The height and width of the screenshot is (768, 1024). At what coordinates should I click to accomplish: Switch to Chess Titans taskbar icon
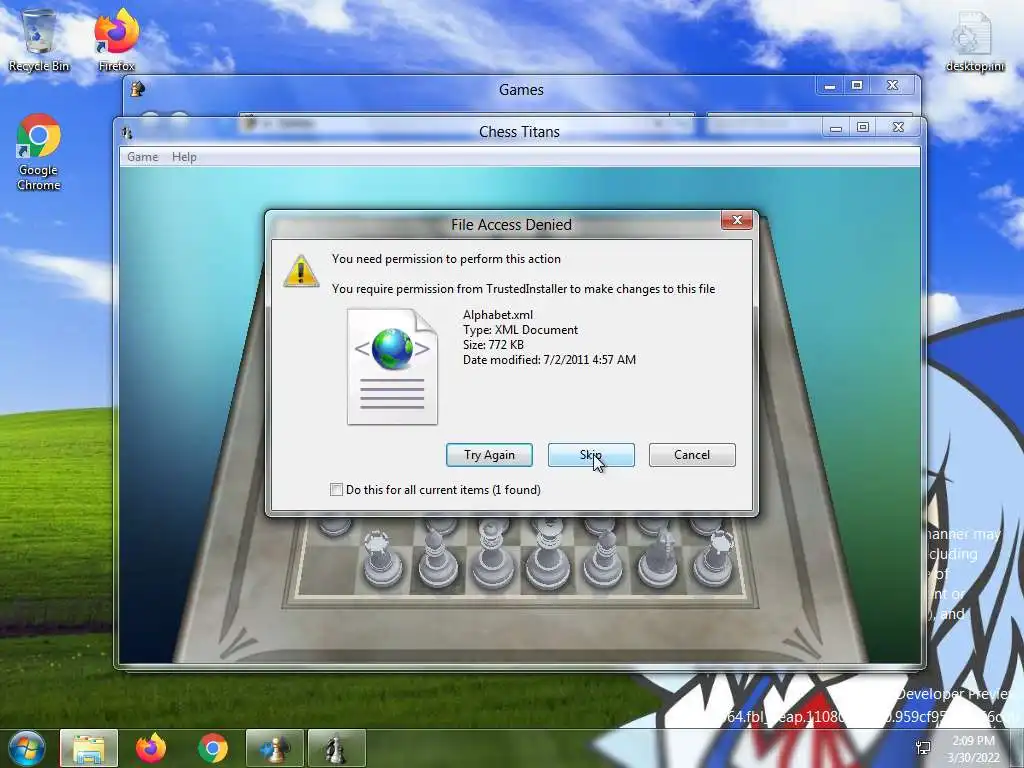click(x=336, y=748)
